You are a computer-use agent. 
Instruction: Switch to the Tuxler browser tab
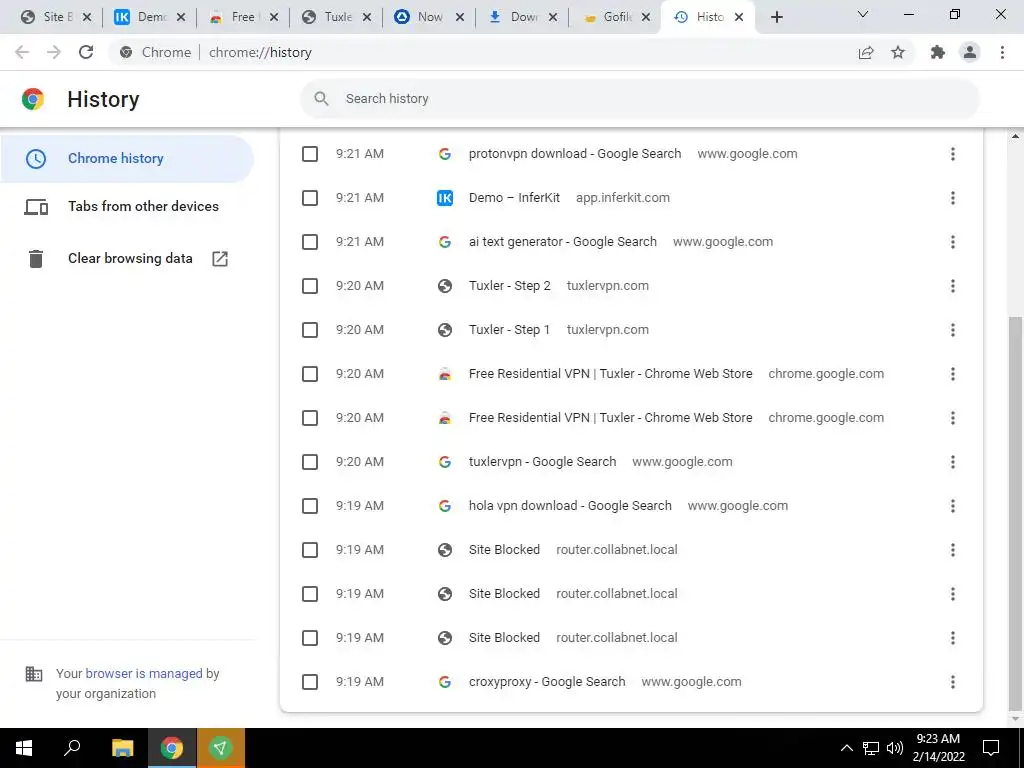[x=336, y=17]
